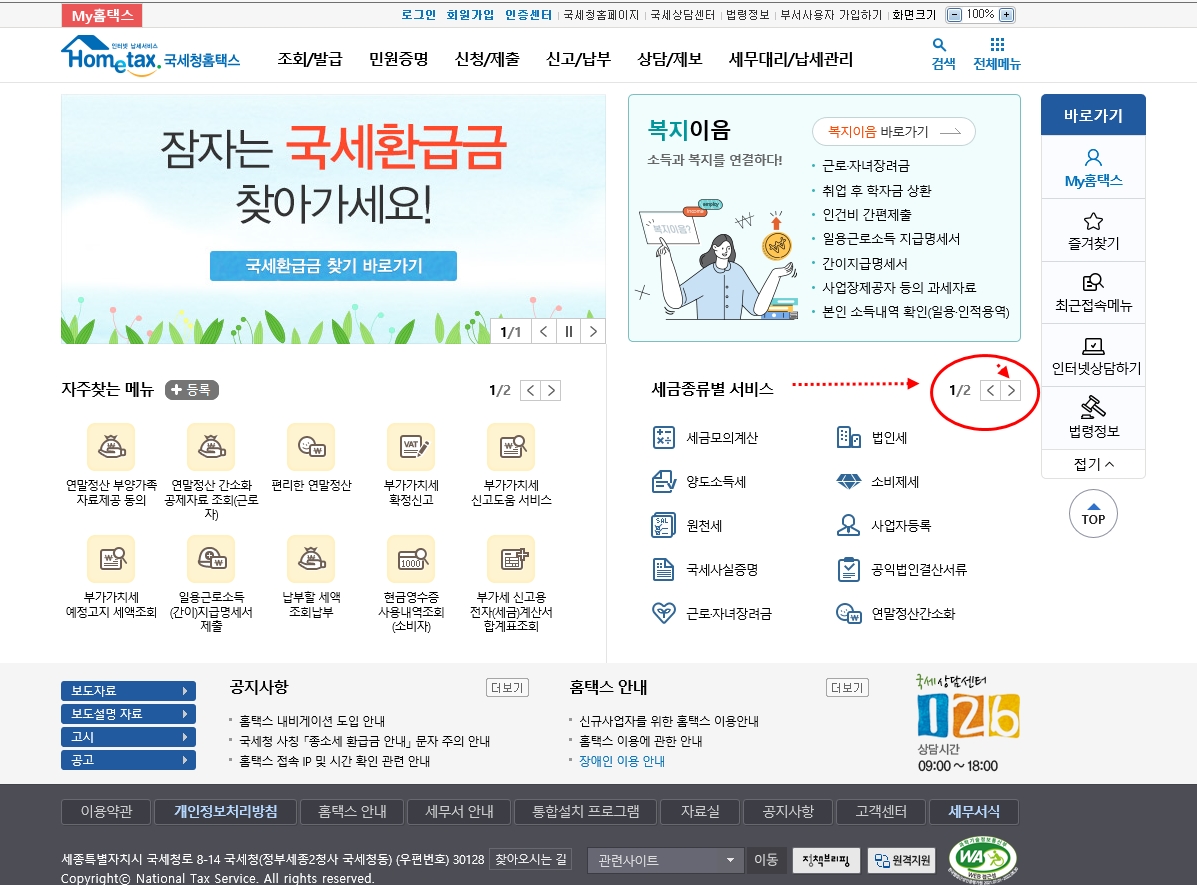Open the 전체메뉴 grid icon

point(997,44)
